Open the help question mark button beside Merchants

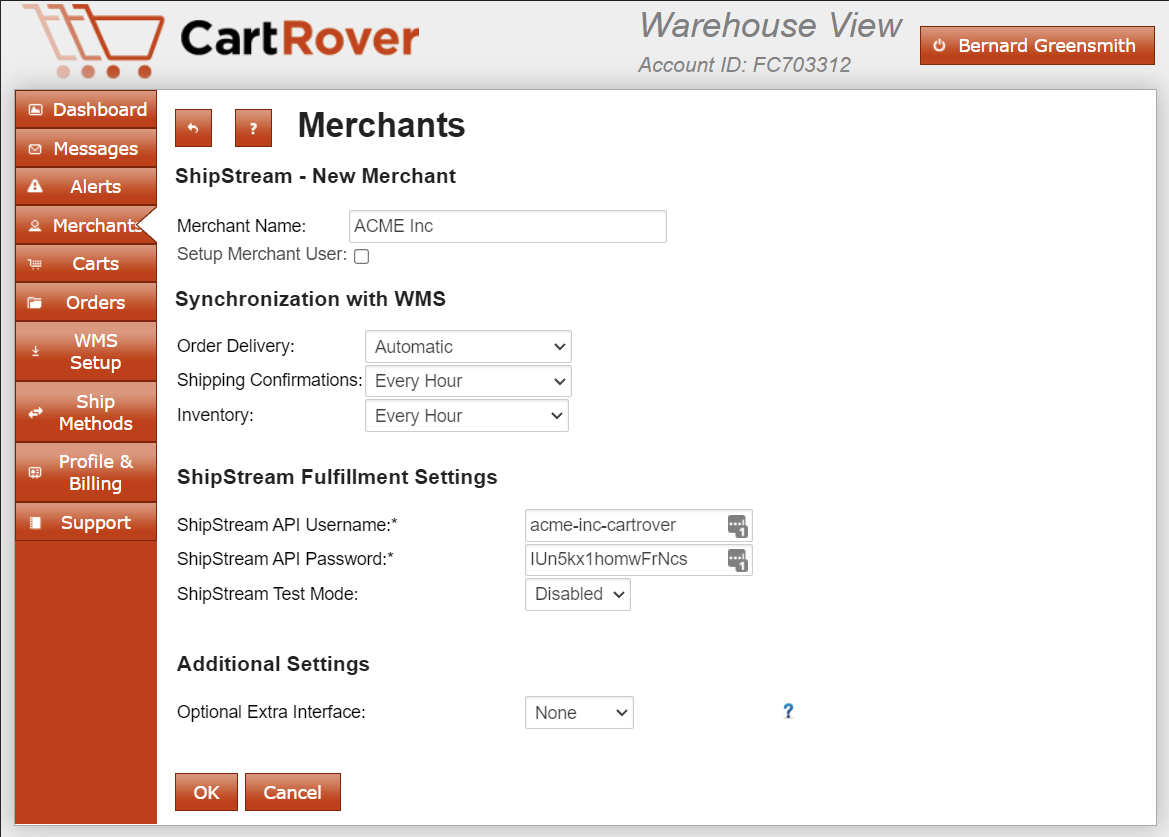[253, 128]
